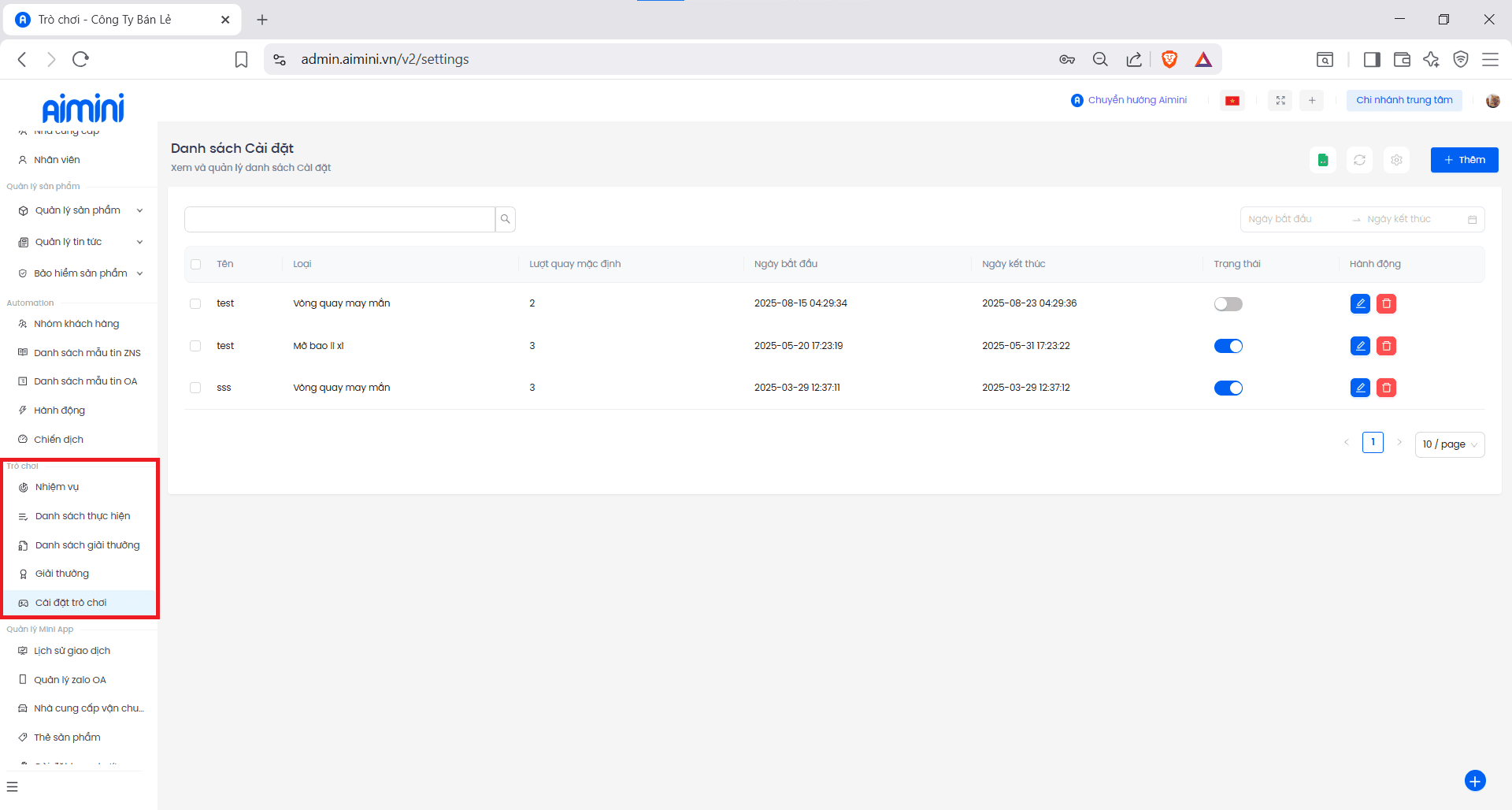
Task: Expand Quản lý sản phẩm menu
Action: coord(79,210)
